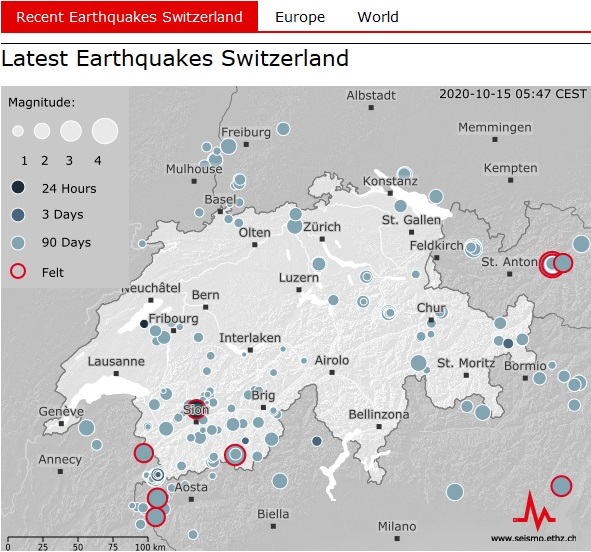Click the Mulhouse city label

coord(194,169)
